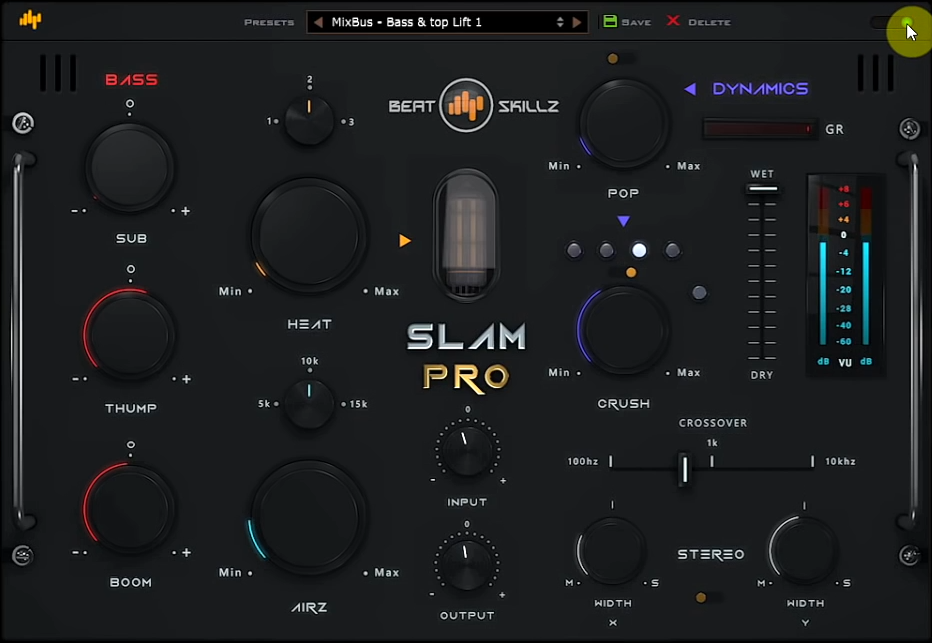Image resolution: width=932 pixels, height=643 pixels.
Task: Click the '10k' label above the Airz frequency selector
Action: click(310, 361)
